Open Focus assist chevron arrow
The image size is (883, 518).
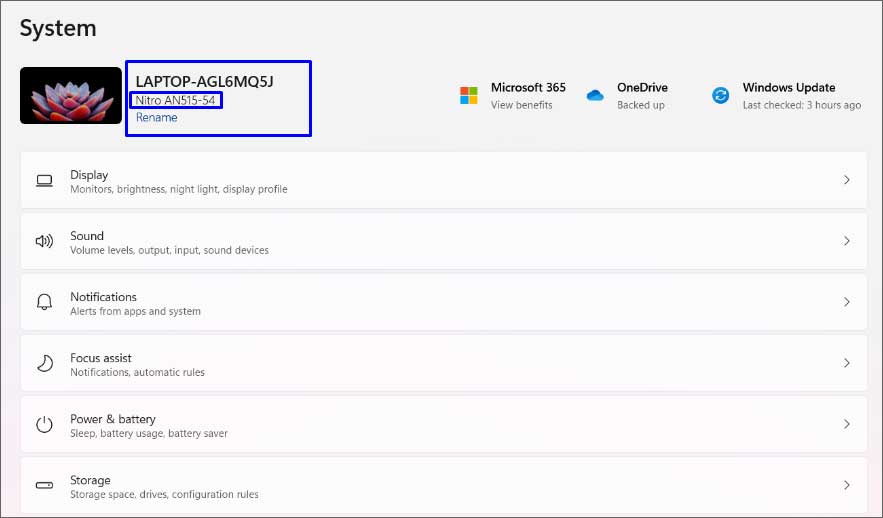846,363
